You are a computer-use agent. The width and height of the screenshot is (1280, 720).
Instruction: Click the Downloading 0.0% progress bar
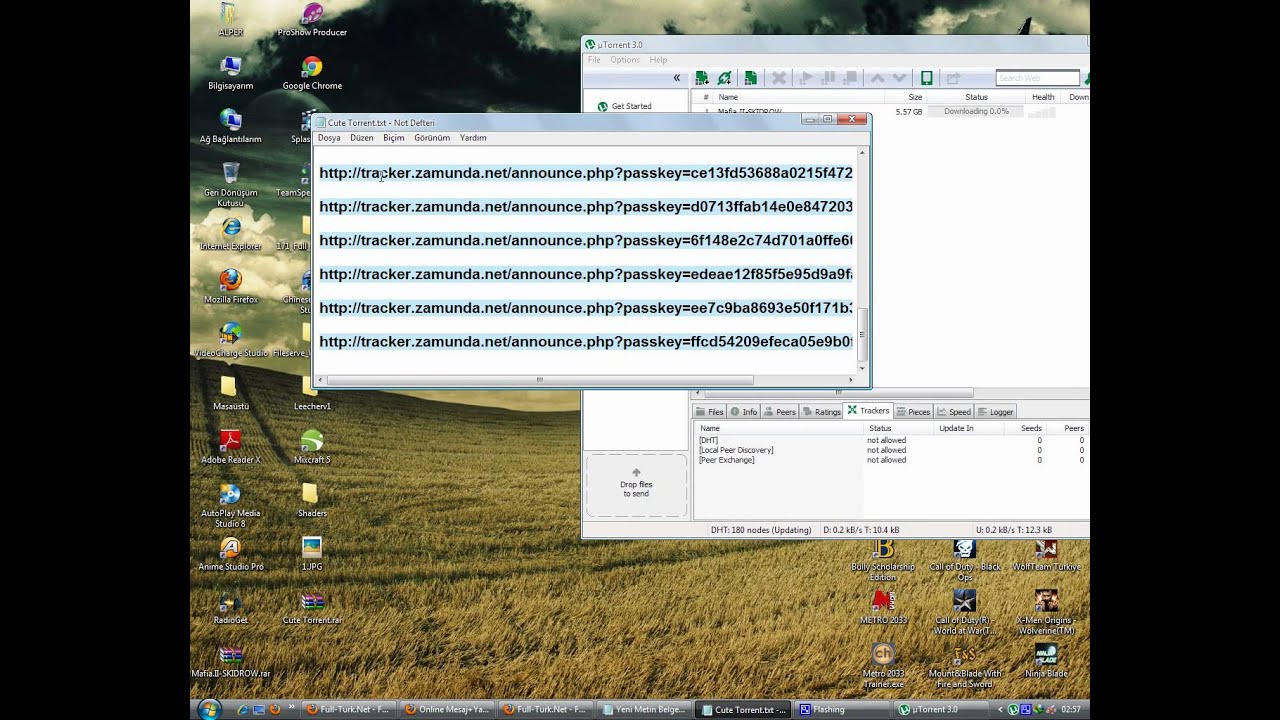tap(976, 112)
